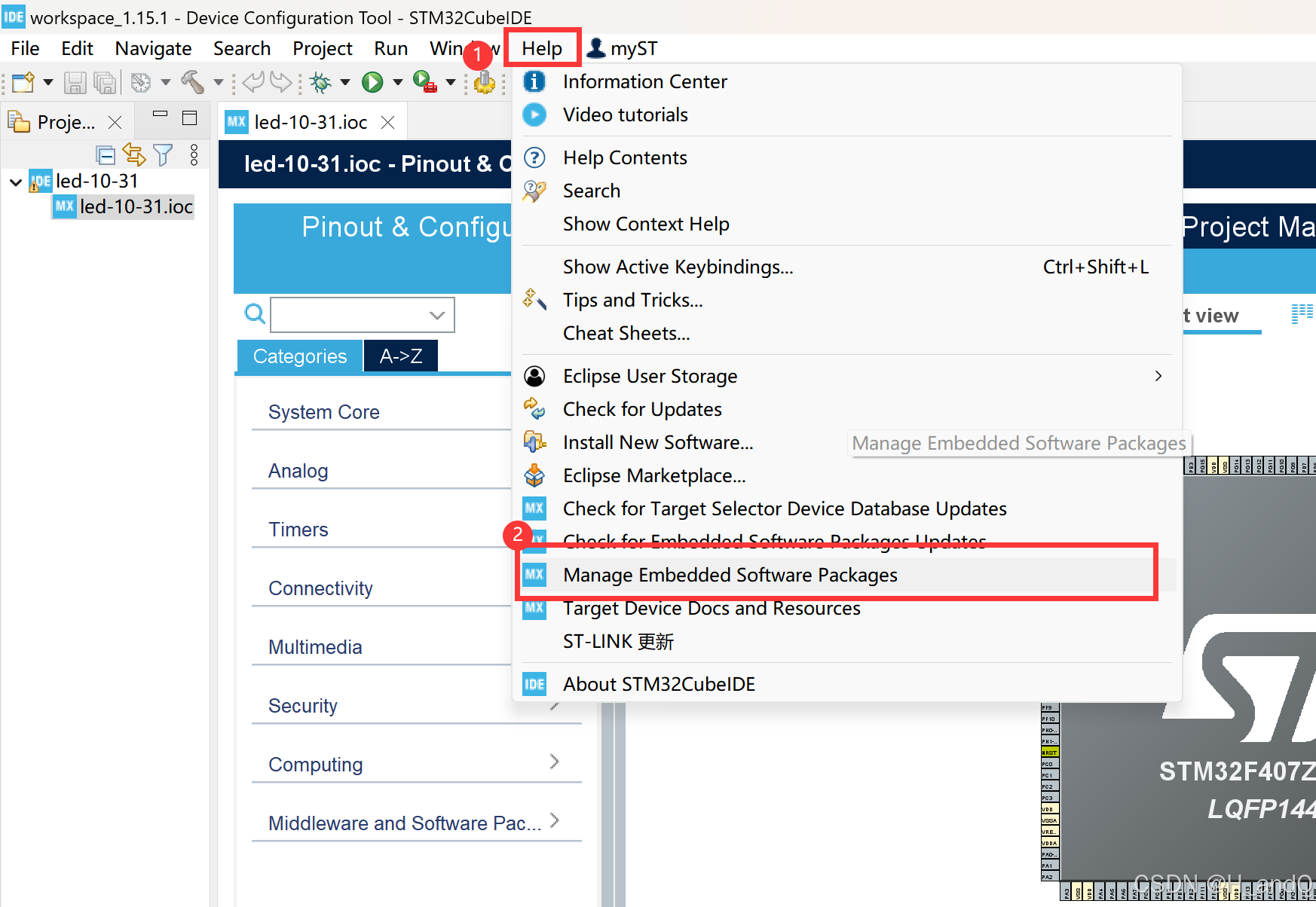Click the build configuration toolbar icon
Screen dimensions: 1316x907
point(141,82)
